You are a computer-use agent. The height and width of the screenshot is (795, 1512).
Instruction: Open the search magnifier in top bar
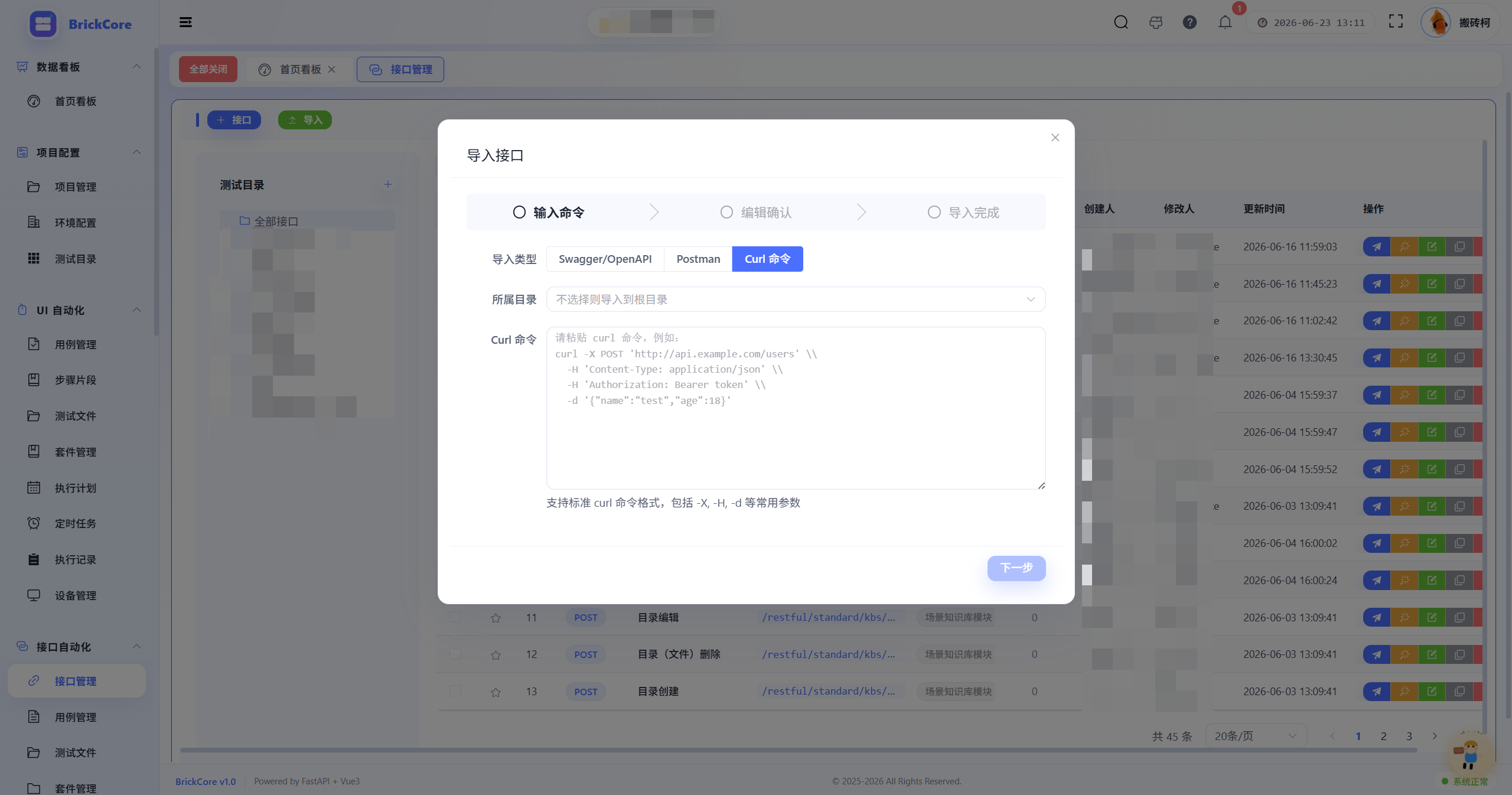1121,22
